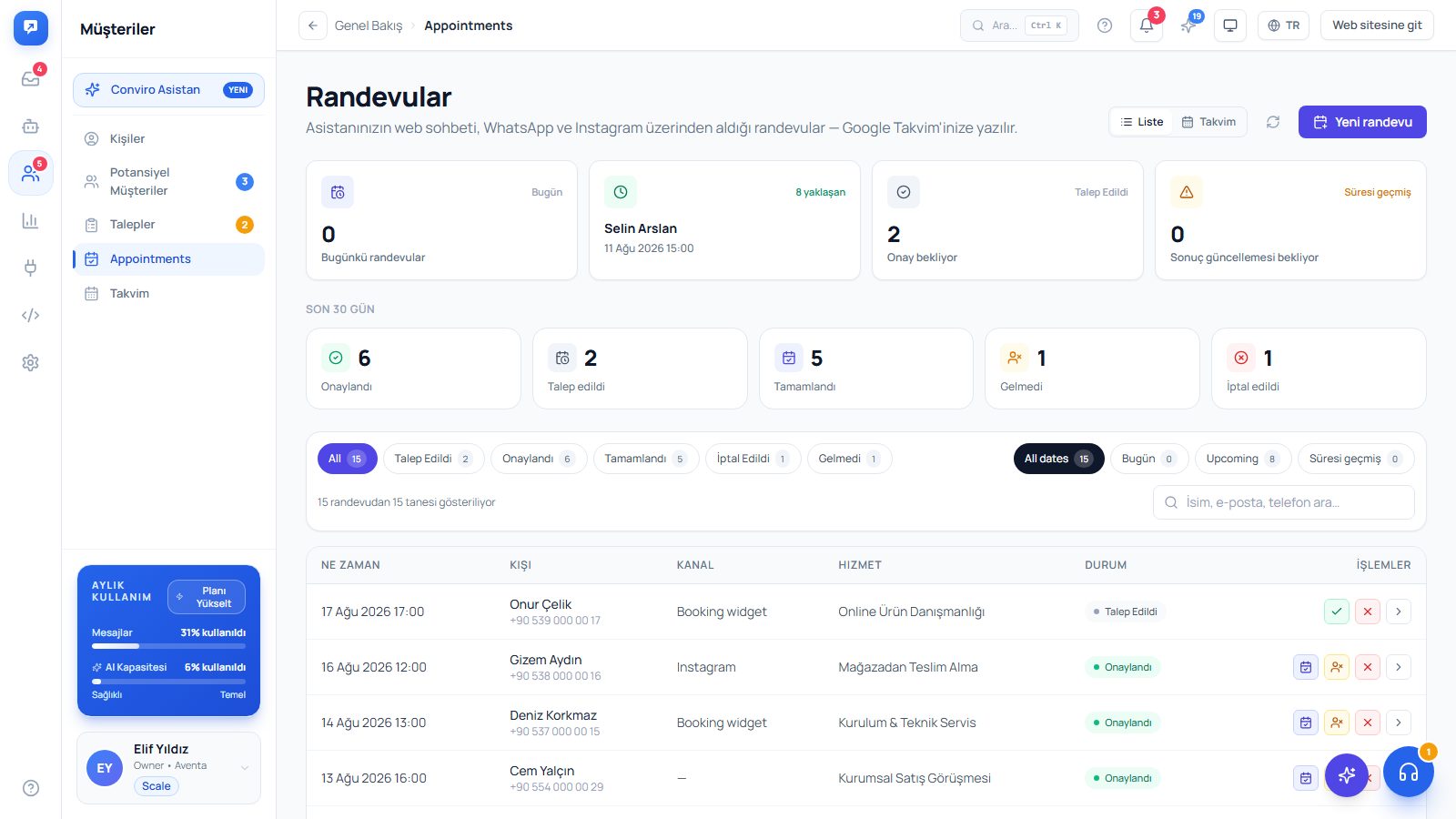Cancel Gizem Aydın's appointment with X
This screenshot has width=1456, height=819.
coord(1367,667)
